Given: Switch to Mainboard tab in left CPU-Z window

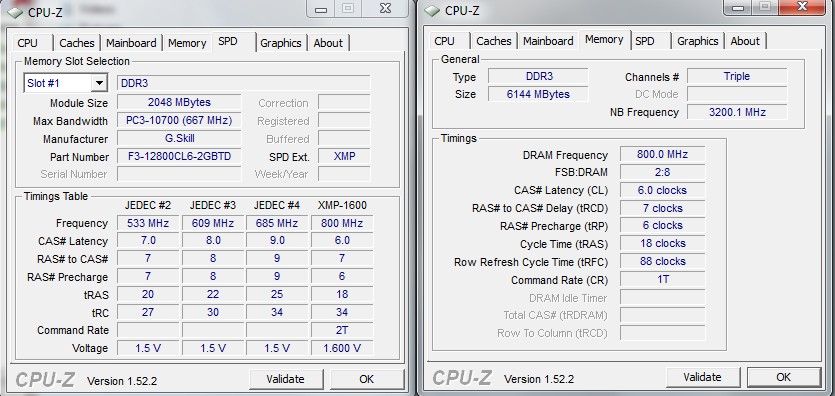Looking at the screenshot, I should click(x=131, y=43).
